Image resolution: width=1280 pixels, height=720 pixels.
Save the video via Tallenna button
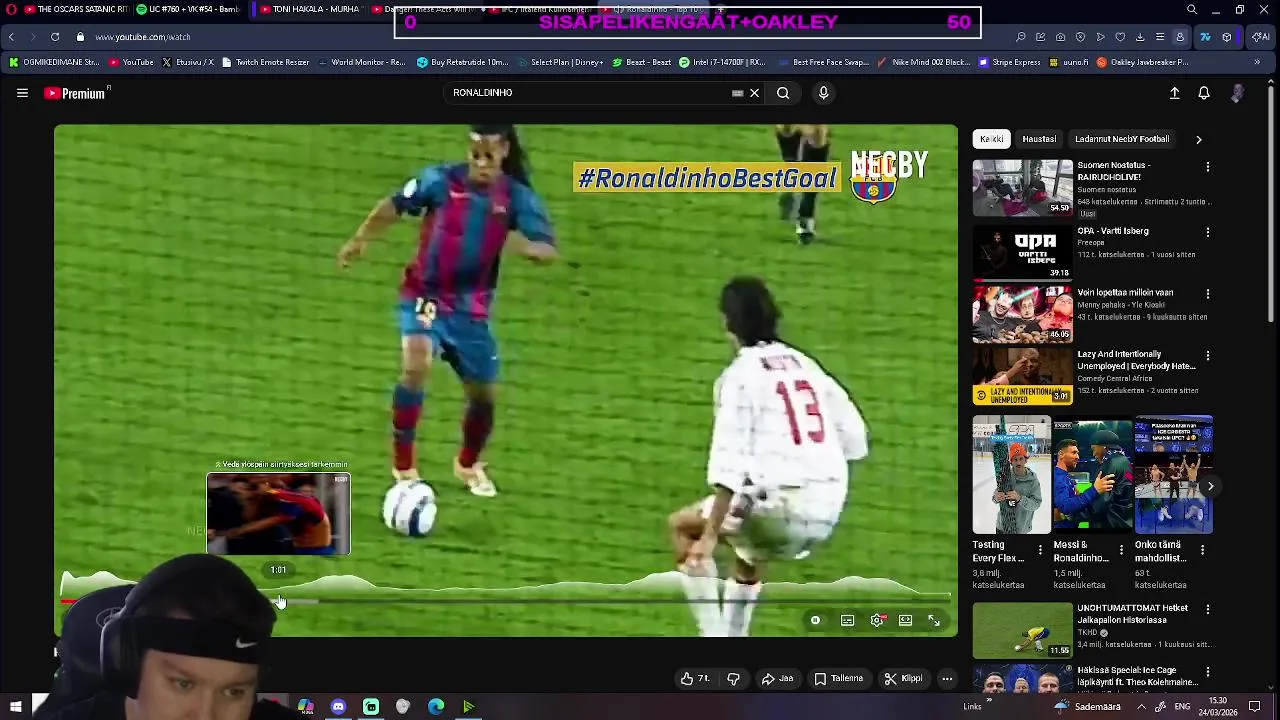point(838,679)
